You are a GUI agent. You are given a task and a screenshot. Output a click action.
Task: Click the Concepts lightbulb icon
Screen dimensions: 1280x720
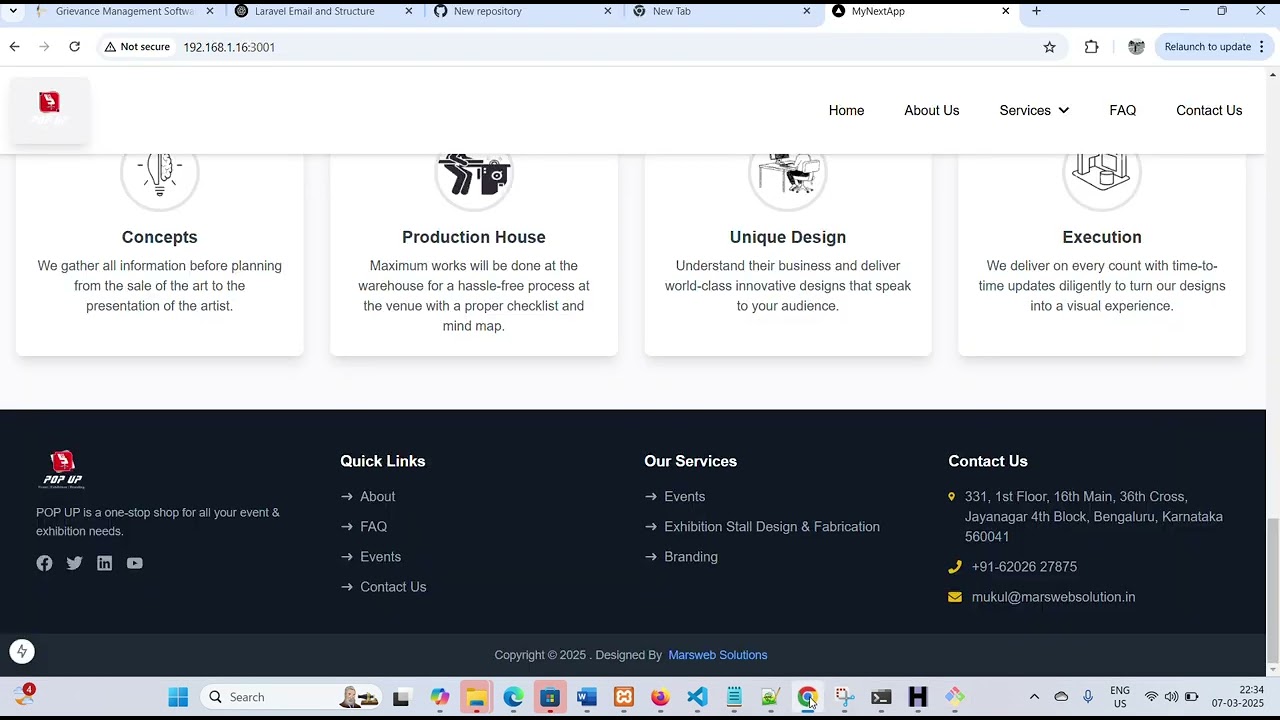pyautogui.click(x=160, y=176)
